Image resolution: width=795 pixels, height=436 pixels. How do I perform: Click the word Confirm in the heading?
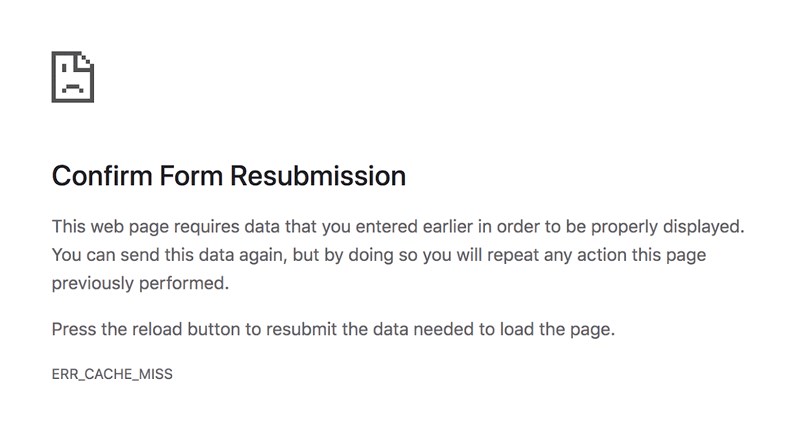[102, 176]
